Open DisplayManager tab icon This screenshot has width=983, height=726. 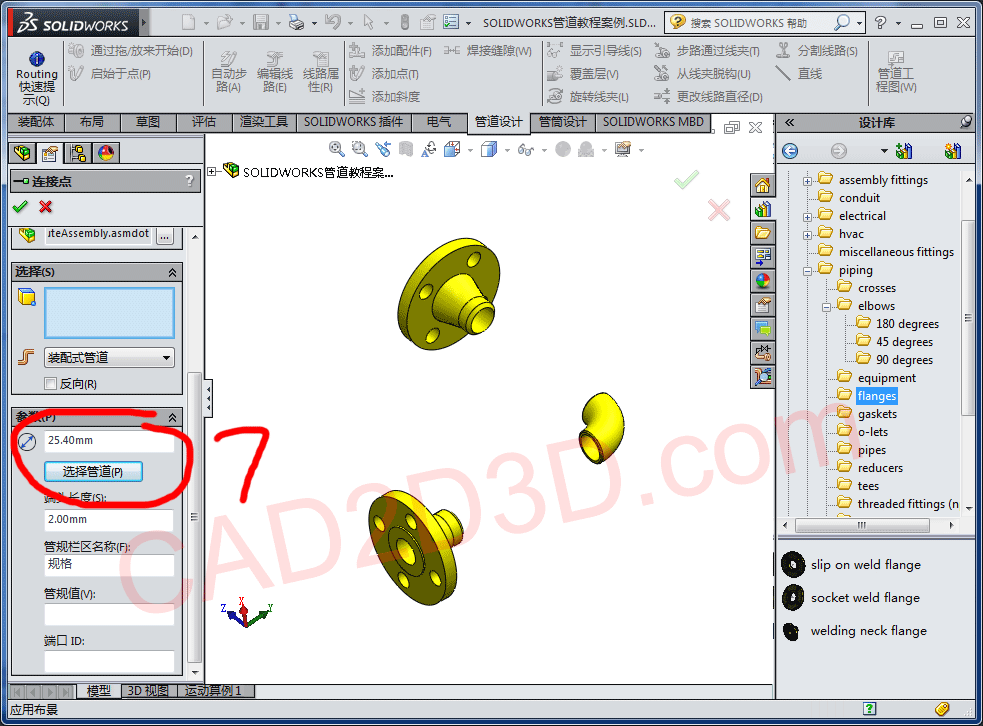(106, 153)
